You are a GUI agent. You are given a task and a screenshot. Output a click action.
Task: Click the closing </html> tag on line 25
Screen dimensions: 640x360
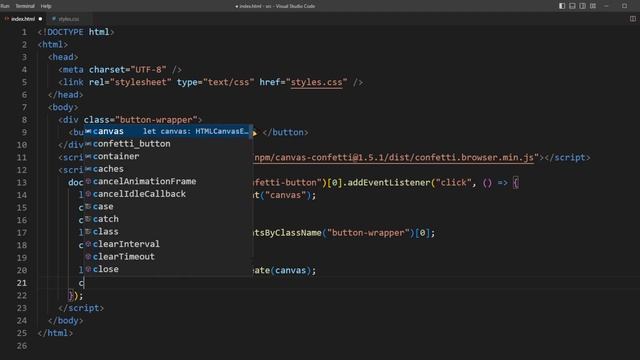55,333
